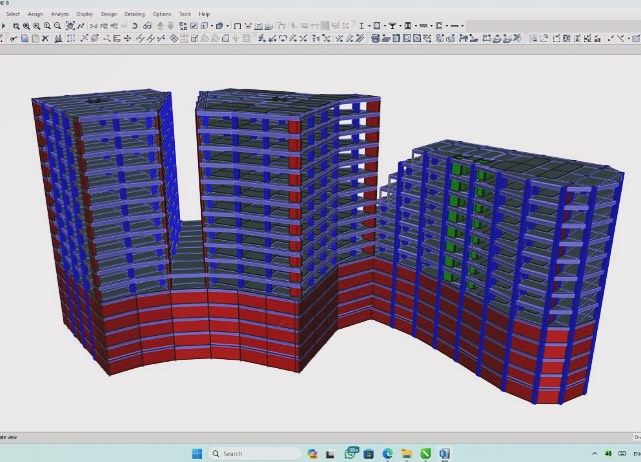Expand the dropdown arrow at the toolbar's right end
This screenshot has height=462, width=641.
[463, 26]
